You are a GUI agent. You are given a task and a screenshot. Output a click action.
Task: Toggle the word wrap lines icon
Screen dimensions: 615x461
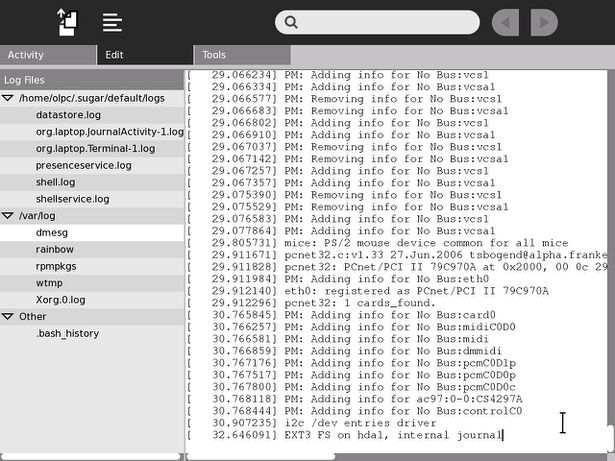coord(112,22)
